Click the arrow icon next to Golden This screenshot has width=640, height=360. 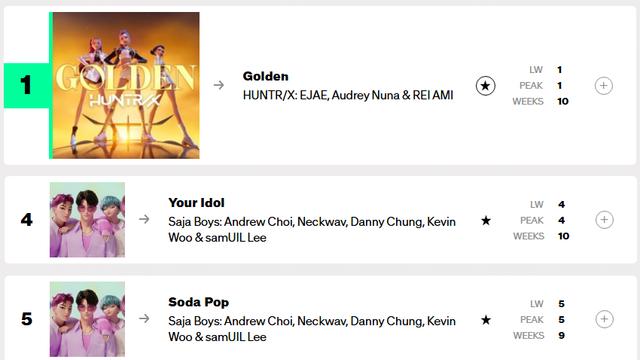click(x=219, y=85)
